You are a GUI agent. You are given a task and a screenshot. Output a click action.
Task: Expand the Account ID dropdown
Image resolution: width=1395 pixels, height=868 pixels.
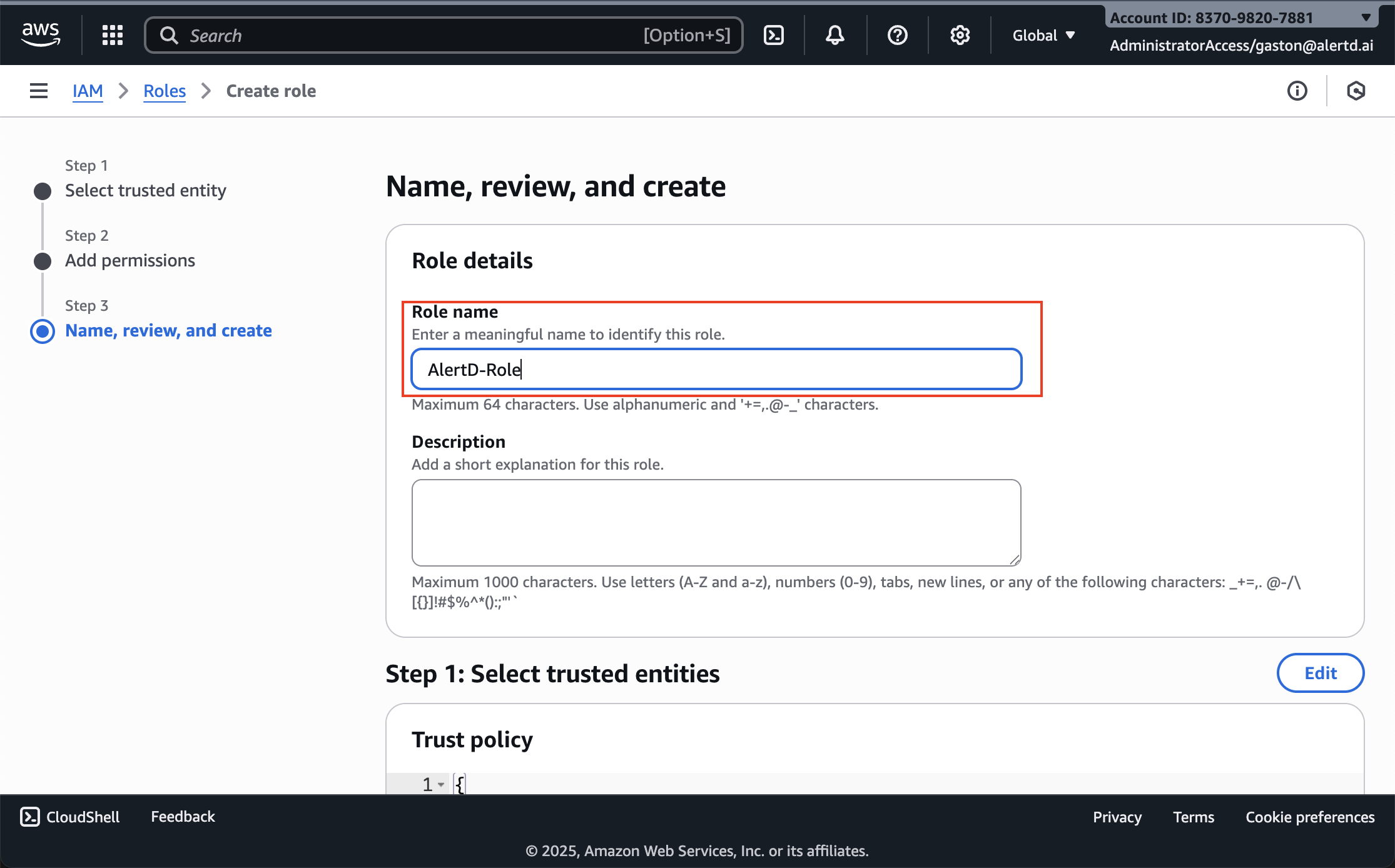coord(1364,18)
